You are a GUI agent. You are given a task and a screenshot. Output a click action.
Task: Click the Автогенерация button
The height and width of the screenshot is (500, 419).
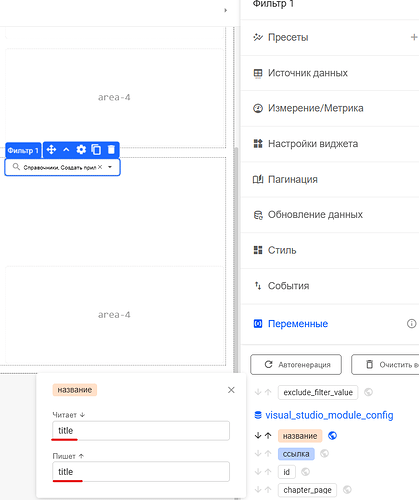click(x=296, y=365)
